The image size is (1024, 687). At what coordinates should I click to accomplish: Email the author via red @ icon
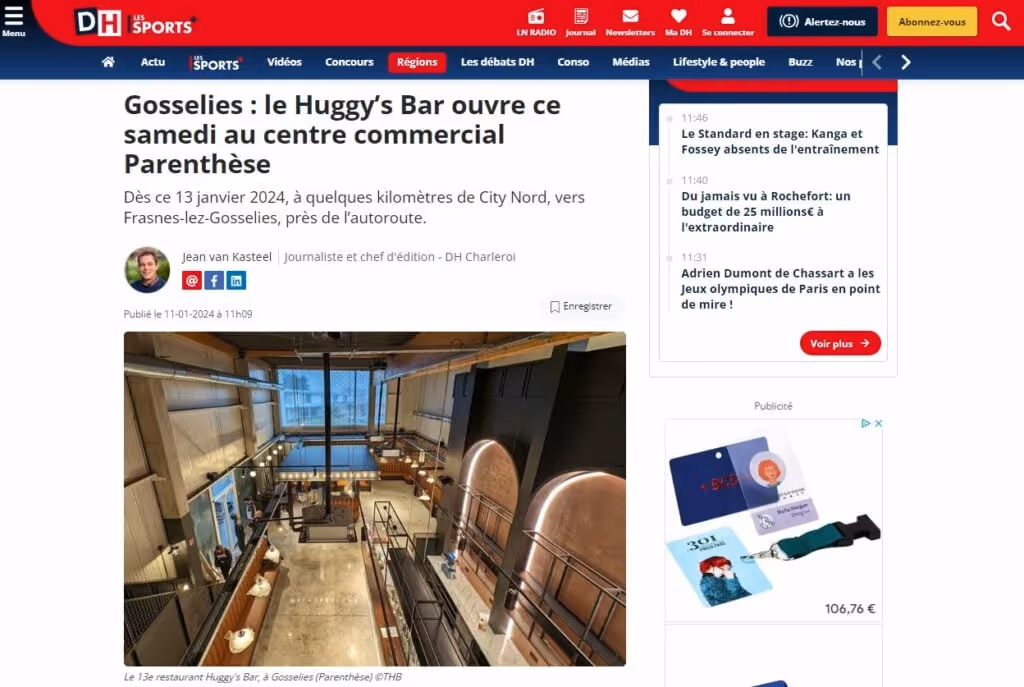pos(191,281)
